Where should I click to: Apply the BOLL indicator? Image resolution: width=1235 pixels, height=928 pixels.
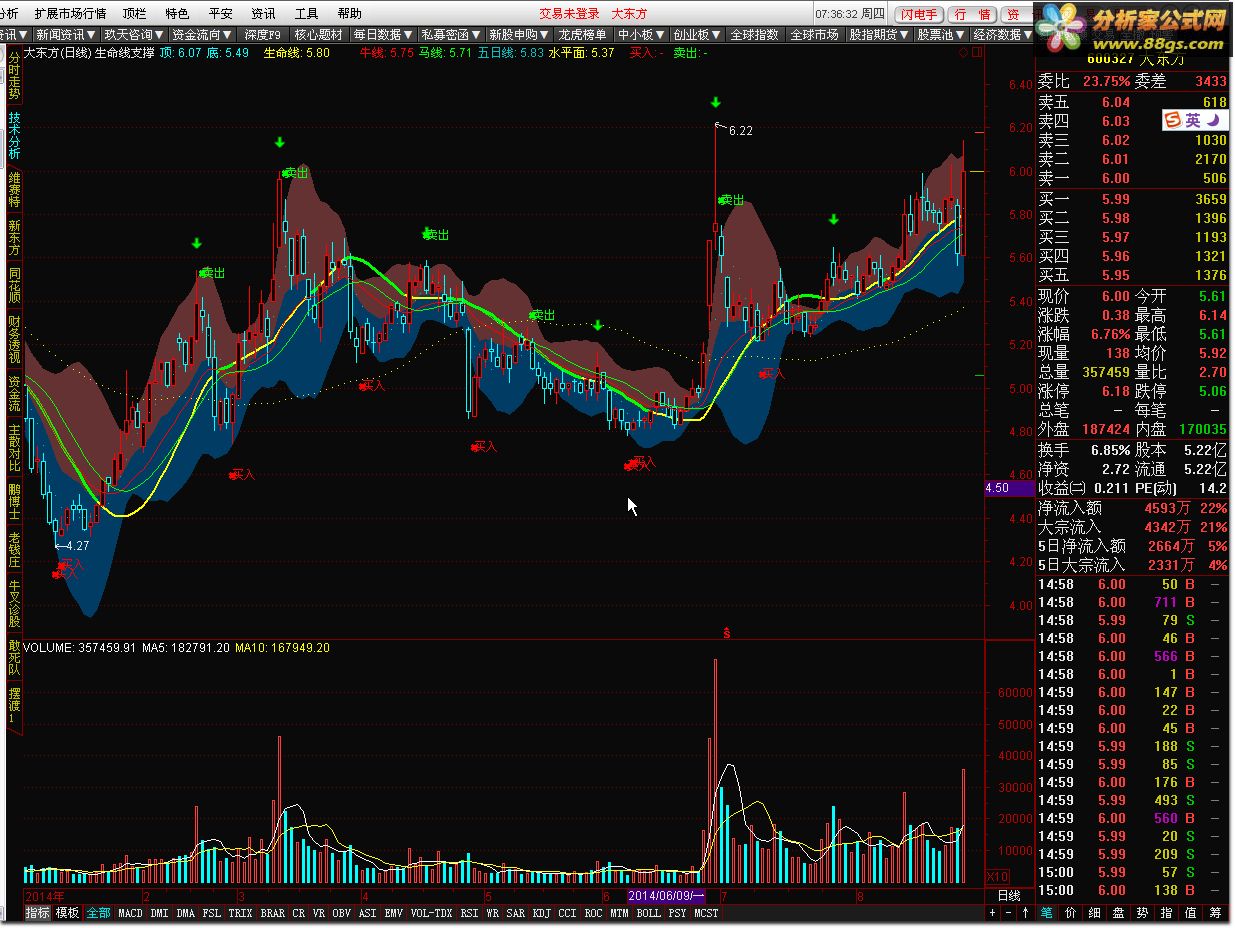649,913
